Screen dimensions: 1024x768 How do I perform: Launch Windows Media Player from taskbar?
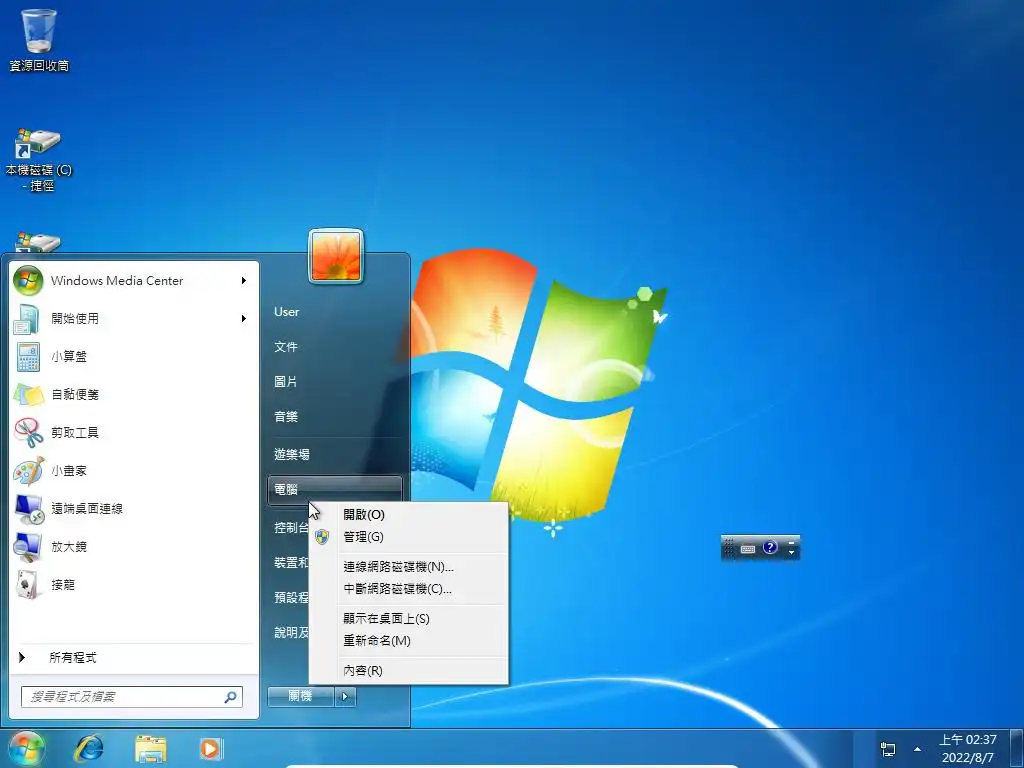[211, 748]
